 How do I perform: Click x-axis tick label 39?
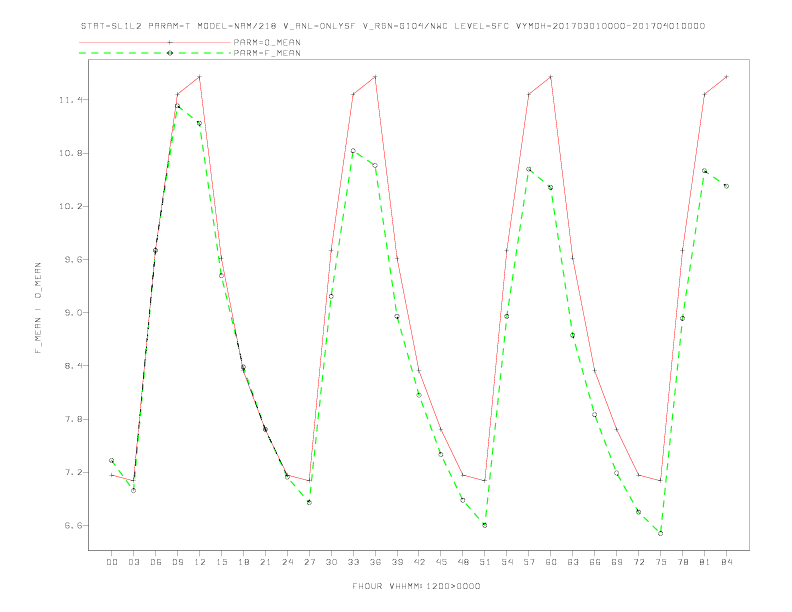(x=397, y=562)
